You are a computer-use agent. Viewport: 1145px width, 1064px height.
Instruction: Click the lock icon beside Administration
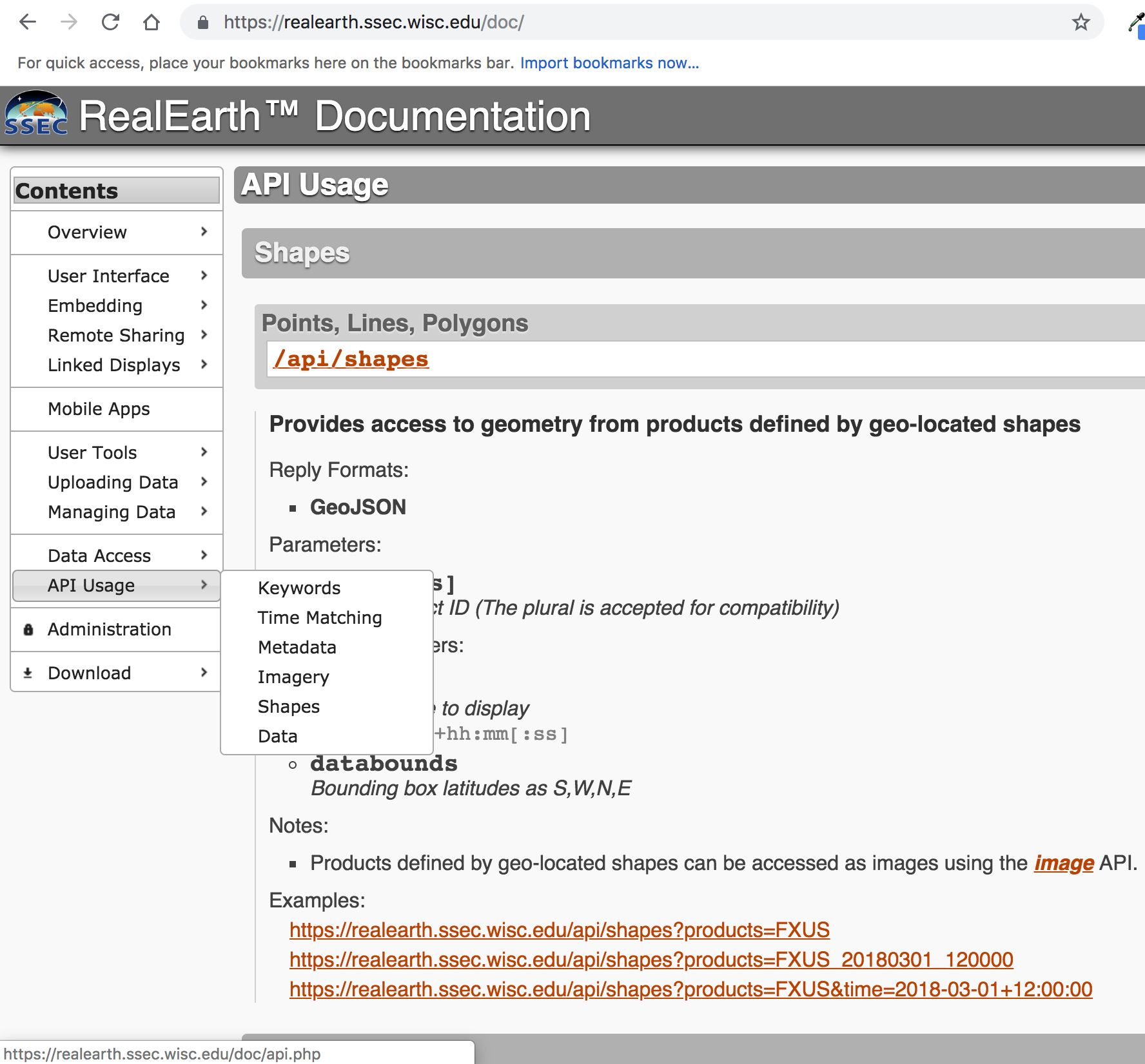[x=28, y=630]
